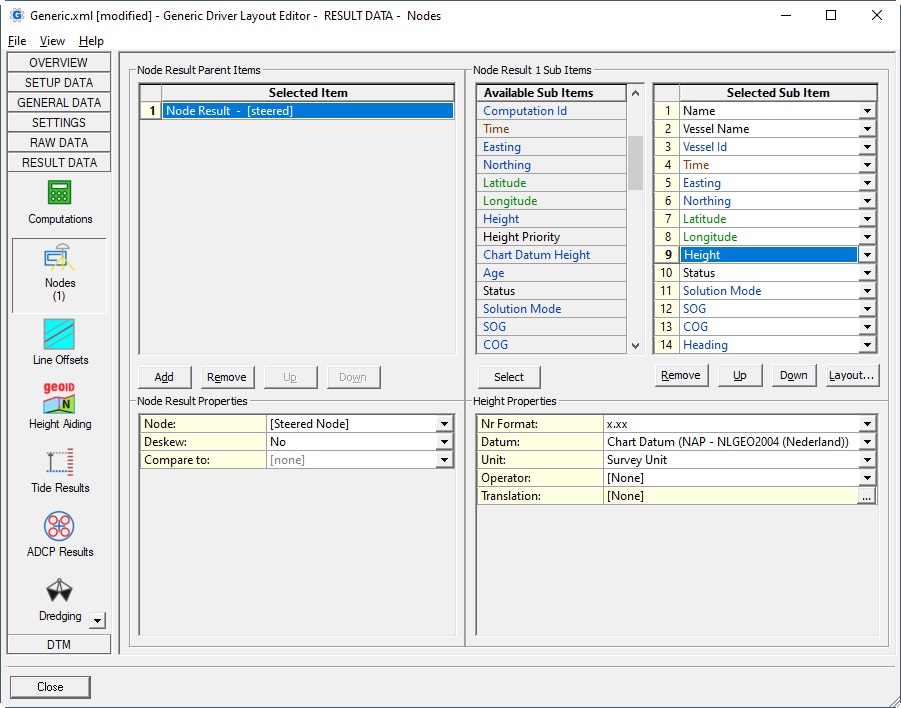The image size is (901, 708).
Task: Expand the sidebar overflow arrow beside Dredging
Action: click(x=97, y=620)
